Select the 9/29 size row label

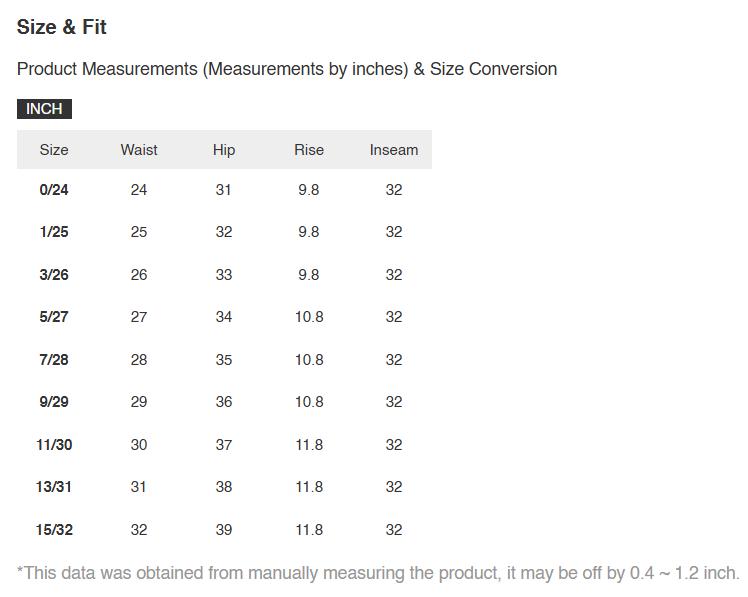coord(54,402)
